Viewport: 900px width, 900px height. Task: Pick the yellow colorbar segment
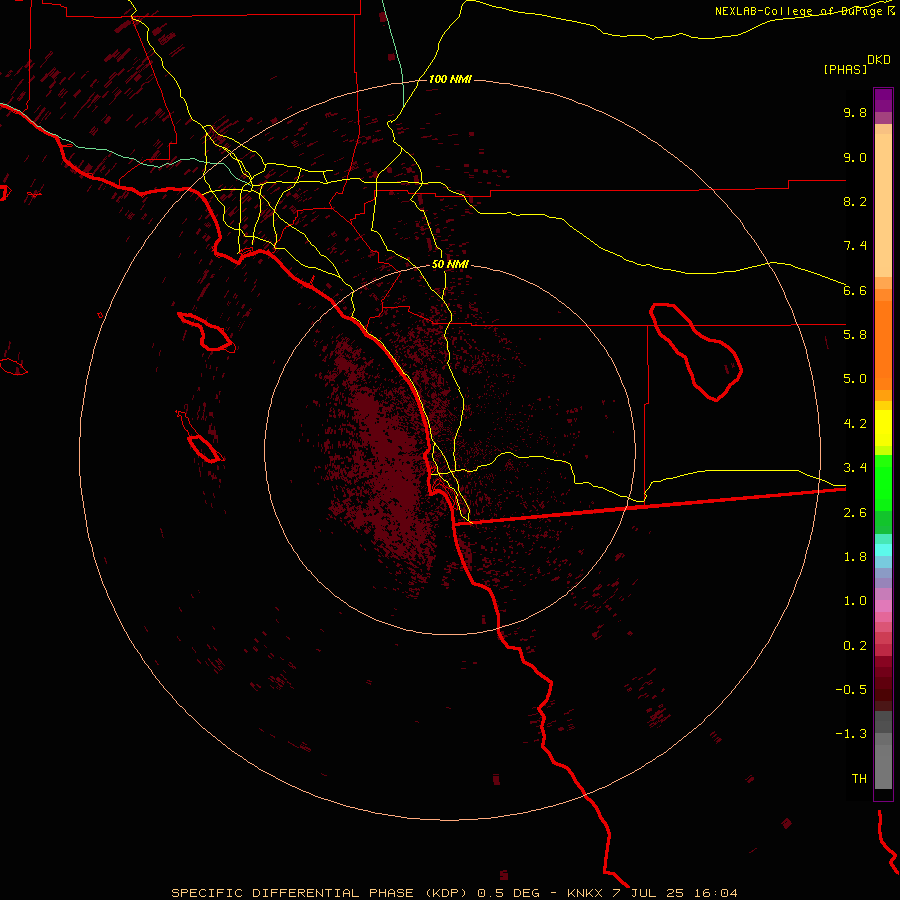tap(883, 428)
